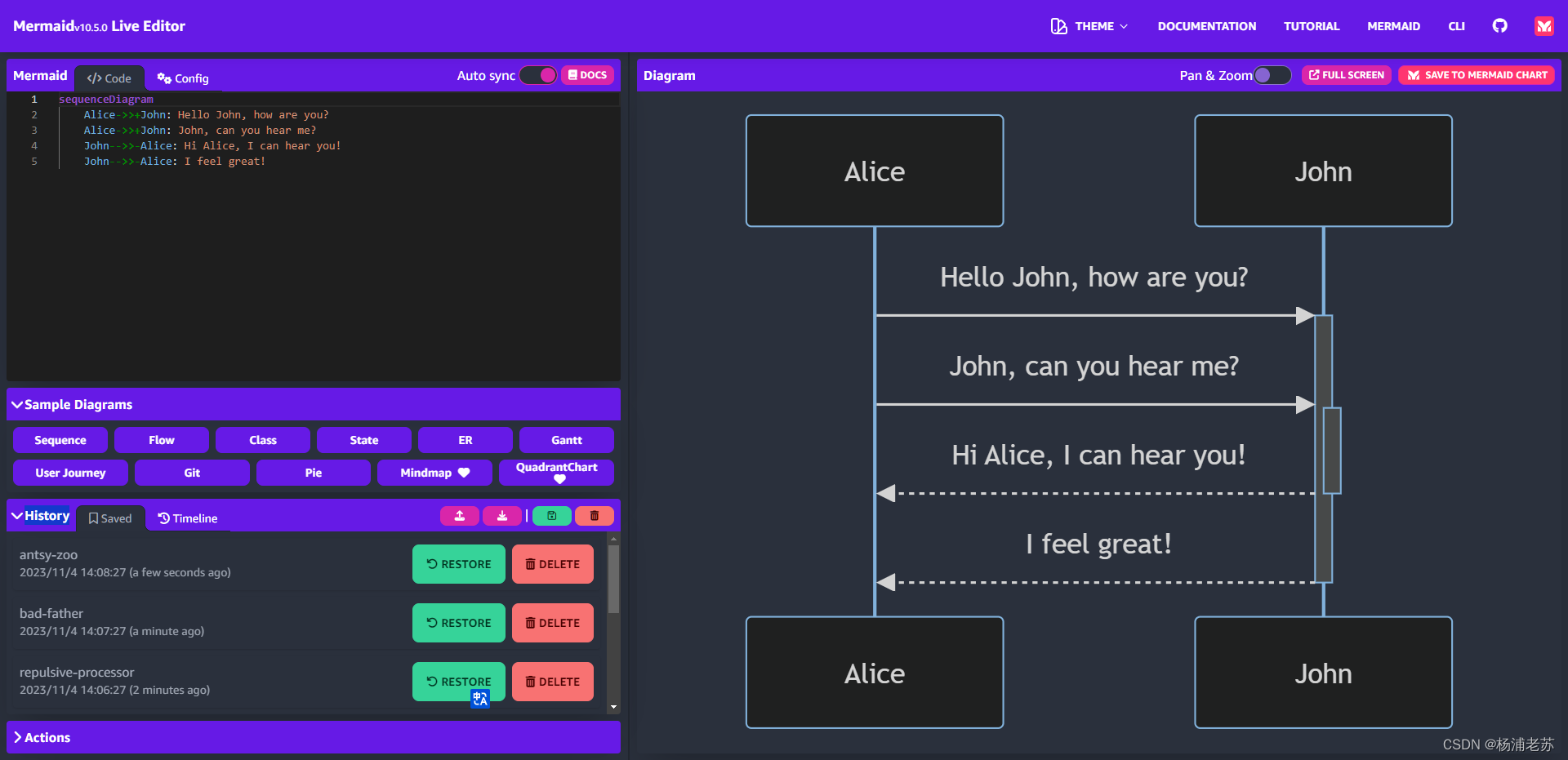This screenshot has height=760, width=1568.
Task: Click the top John participant box
Action: pyautogui.click(x=1323, y=171)
